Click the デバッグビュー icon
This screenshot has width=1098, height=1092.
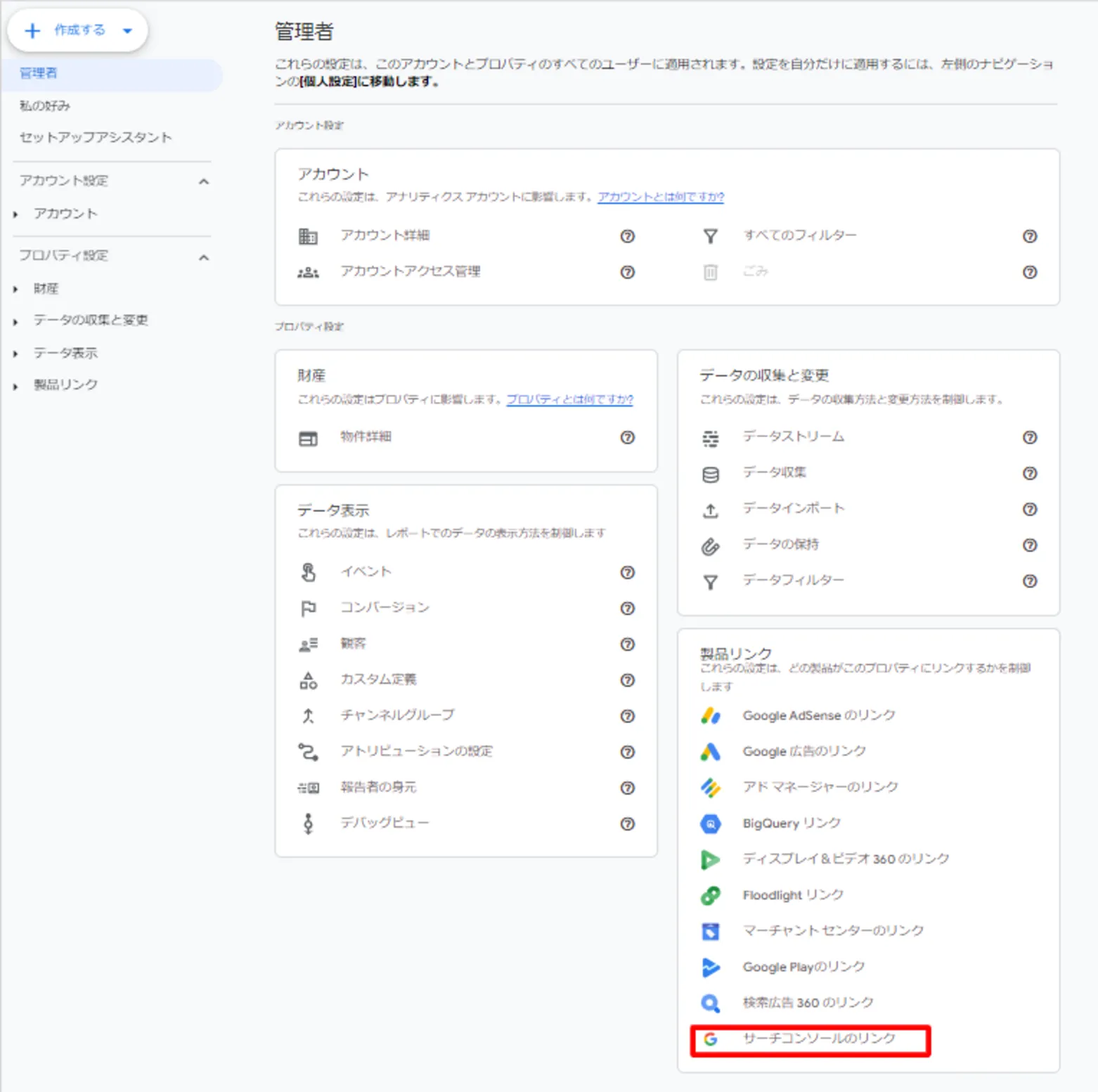pyautogui.click(x=308, y=823)
